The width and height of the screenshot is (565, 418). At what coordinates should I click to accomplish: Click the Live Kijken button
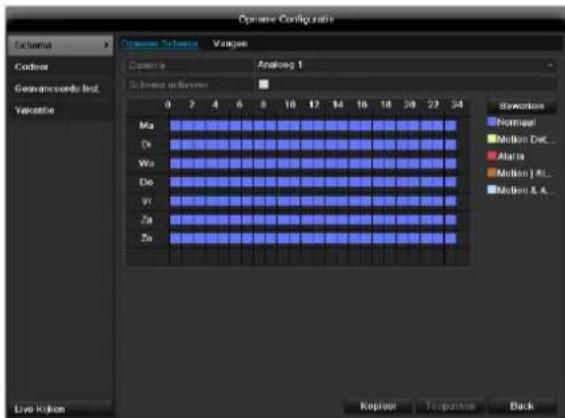(59, 409)
